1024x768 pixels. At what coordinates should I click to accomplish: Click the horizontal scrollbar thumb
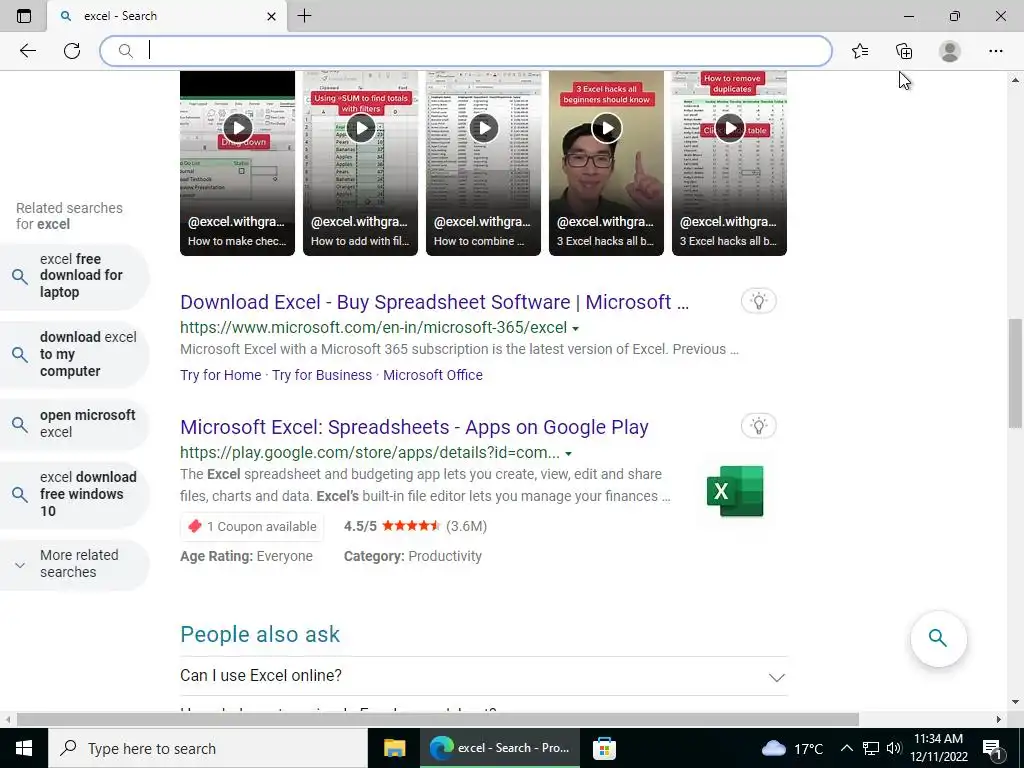[438, 719]
